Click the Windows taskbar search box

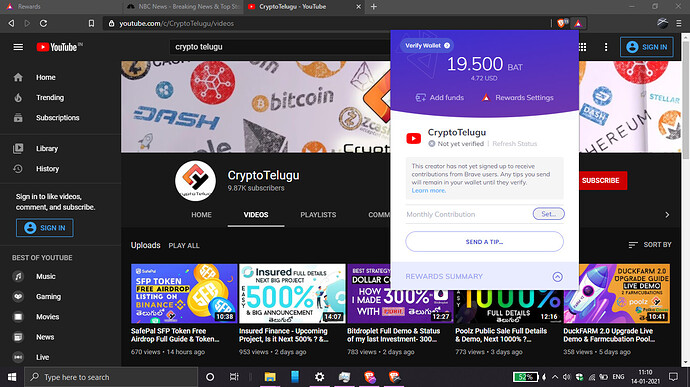click(x=111, y=377)
